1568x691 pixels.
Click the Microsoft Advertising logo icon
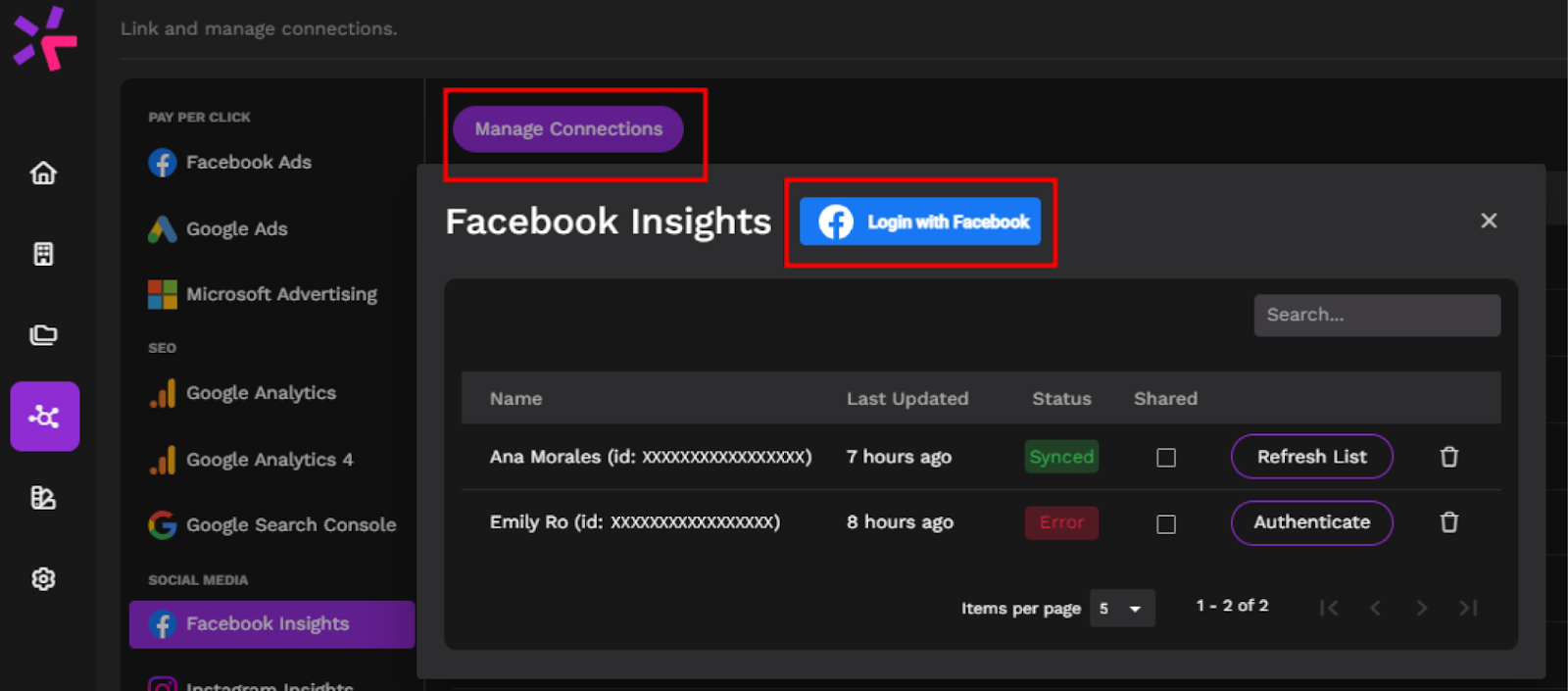(x=162, y=294)
